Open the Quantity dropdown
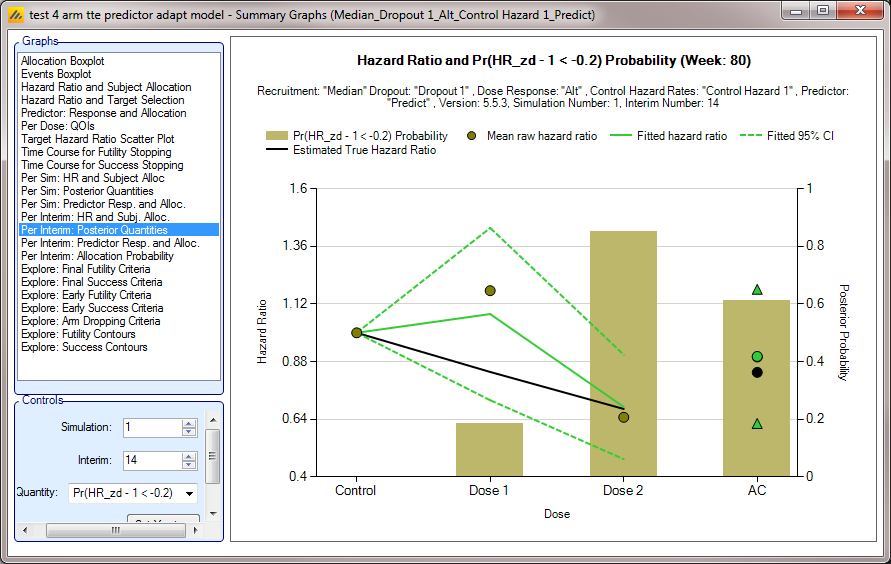Image resolution: width=891 pixels, height=564 pixels. pyautogui.click(x=190, y=493)
